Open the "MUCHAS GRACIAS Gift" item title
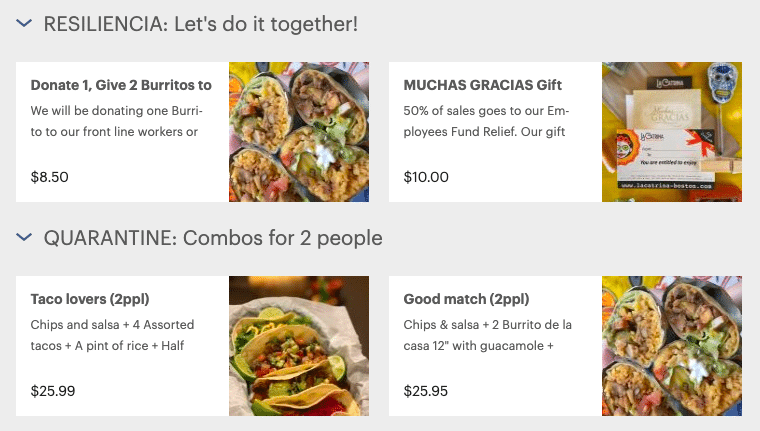 [x=483, y=85]
